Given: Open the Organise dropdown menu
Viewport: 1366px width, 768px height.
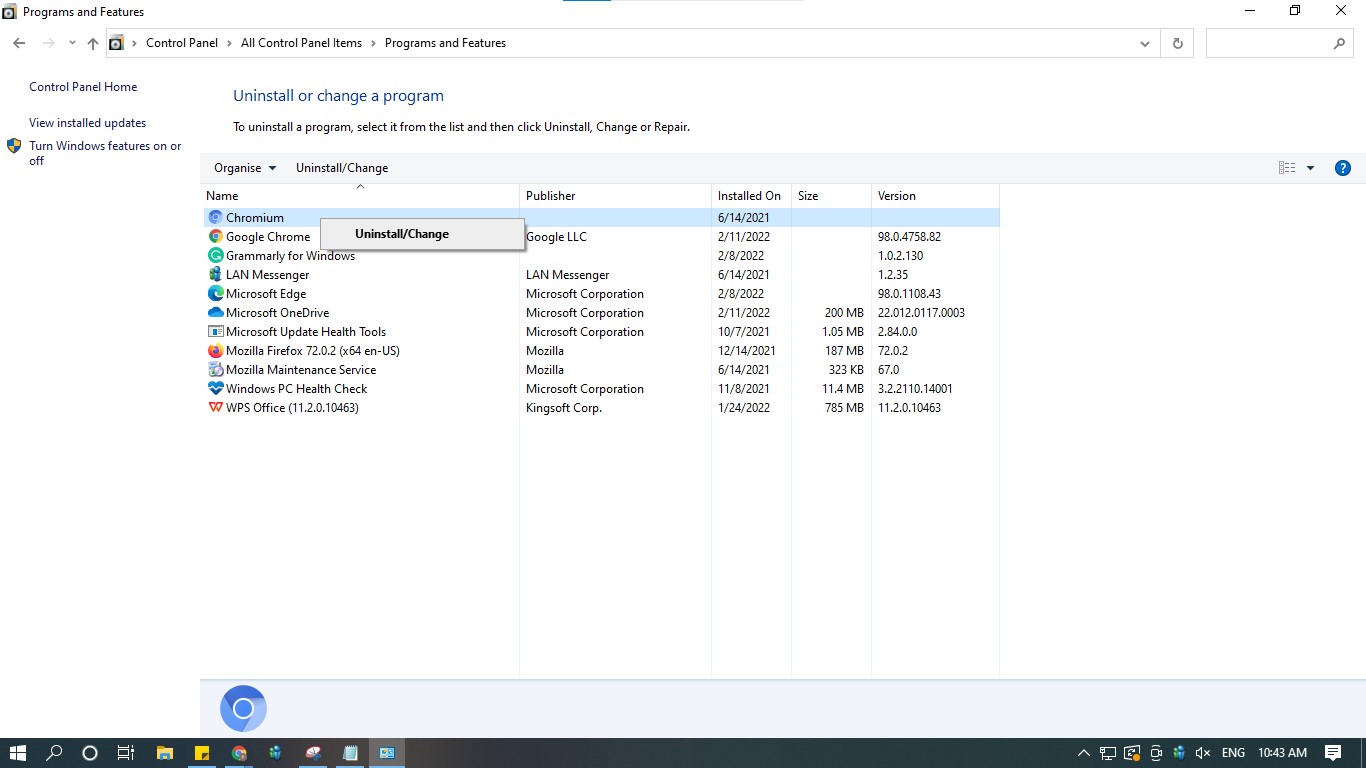Looking at the screenshot, I should coord(245,168).
